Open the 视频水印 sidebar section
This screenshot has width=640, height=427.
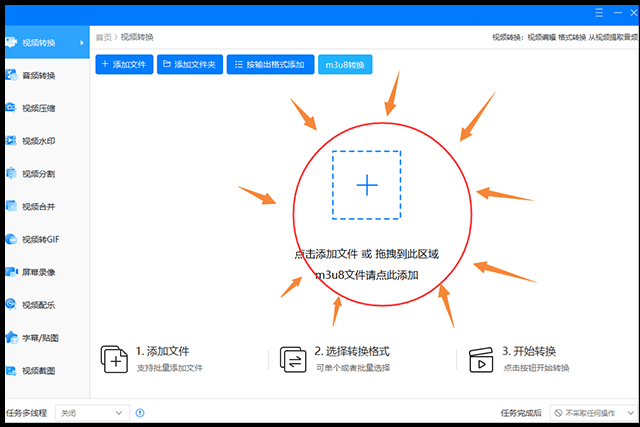click(x=47, y=141)
